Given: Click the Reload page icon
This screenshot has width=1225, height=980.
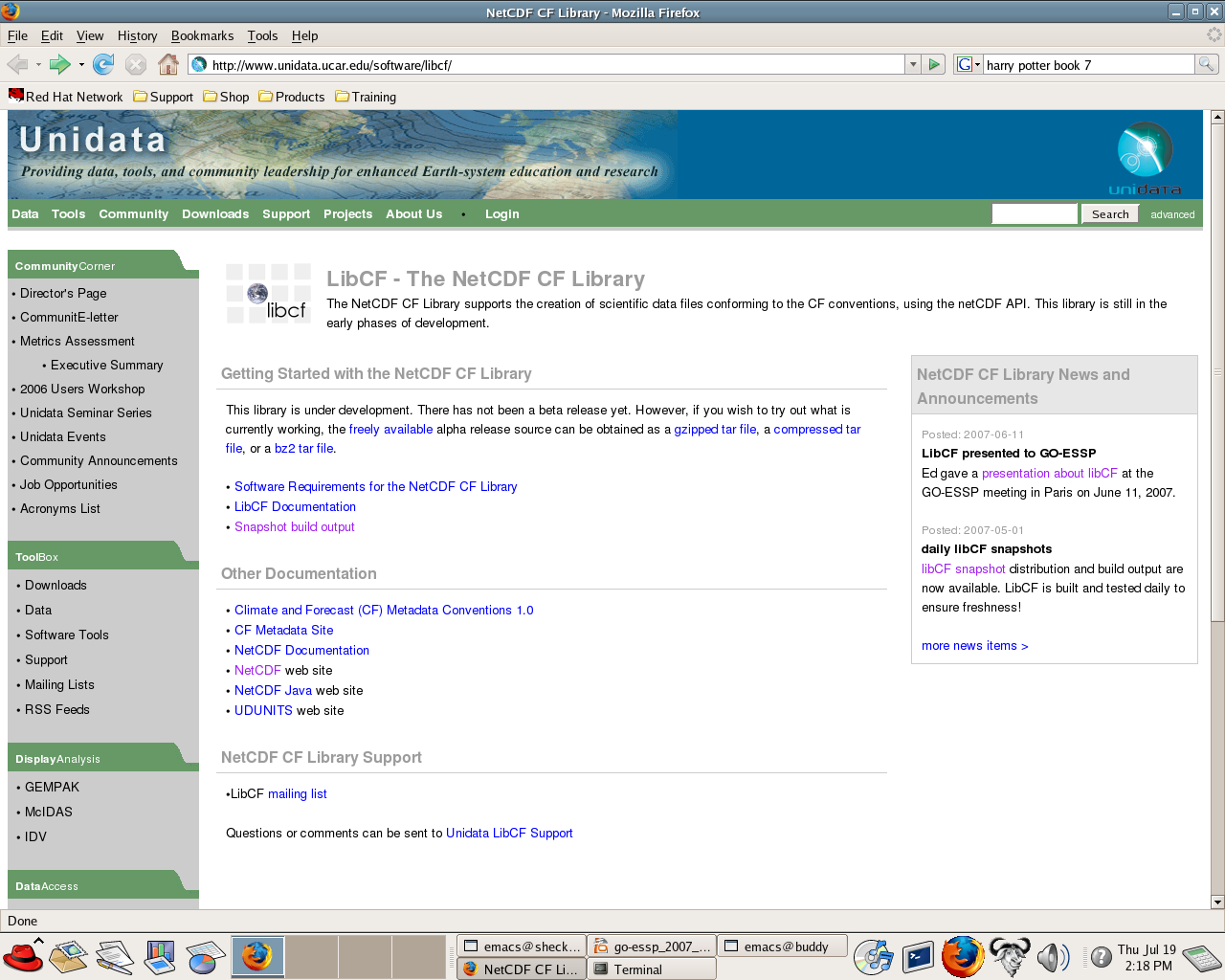Looking at the screenshot, I should pos(103,64).
